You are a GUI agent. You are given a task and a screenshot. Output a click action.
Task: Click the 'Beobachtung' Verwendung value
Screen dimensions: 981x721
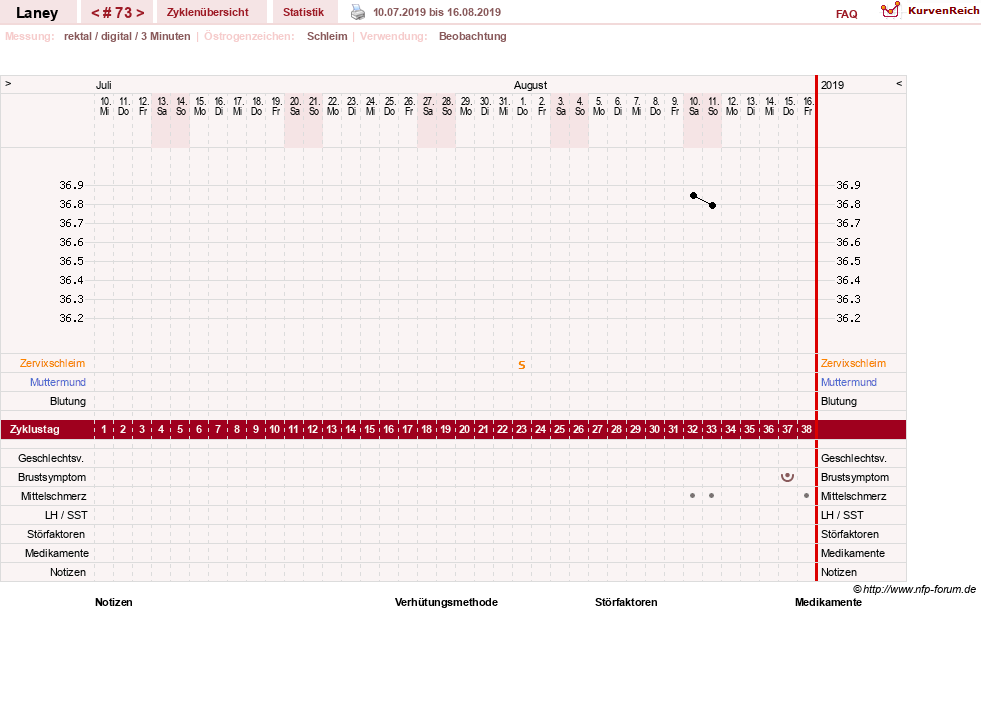(x=472, y=36)
